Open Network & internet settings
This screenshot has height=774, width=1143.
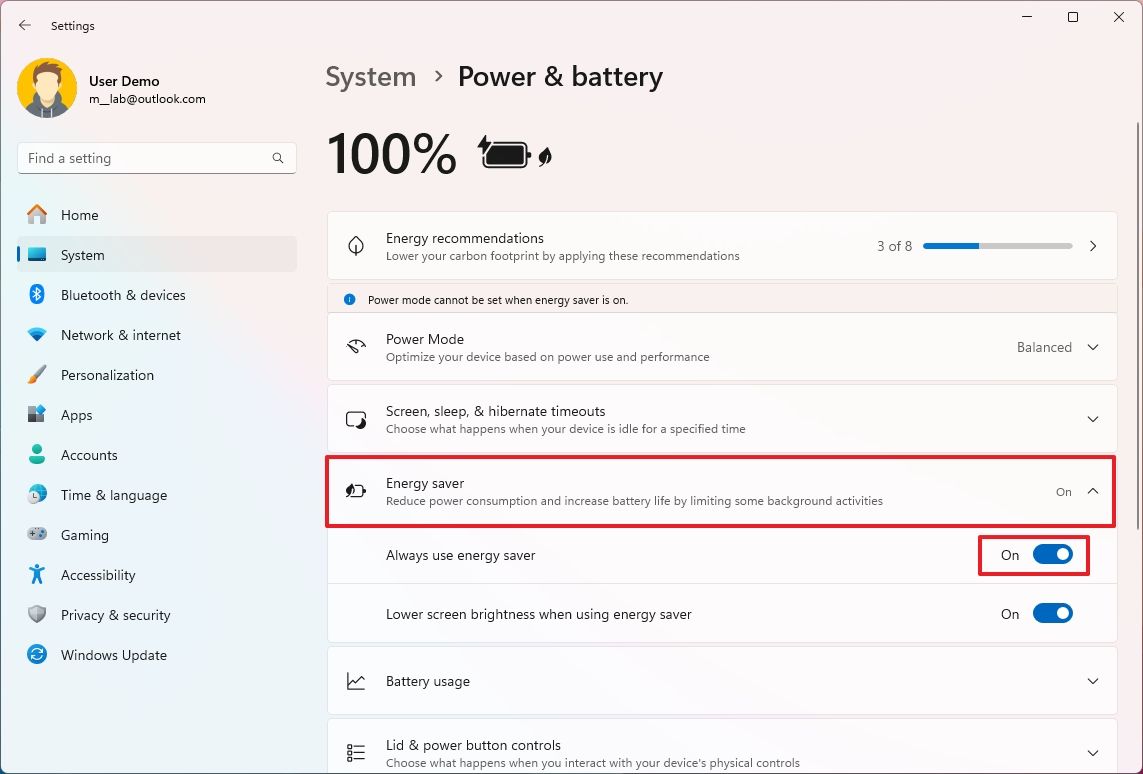point(121,335)
